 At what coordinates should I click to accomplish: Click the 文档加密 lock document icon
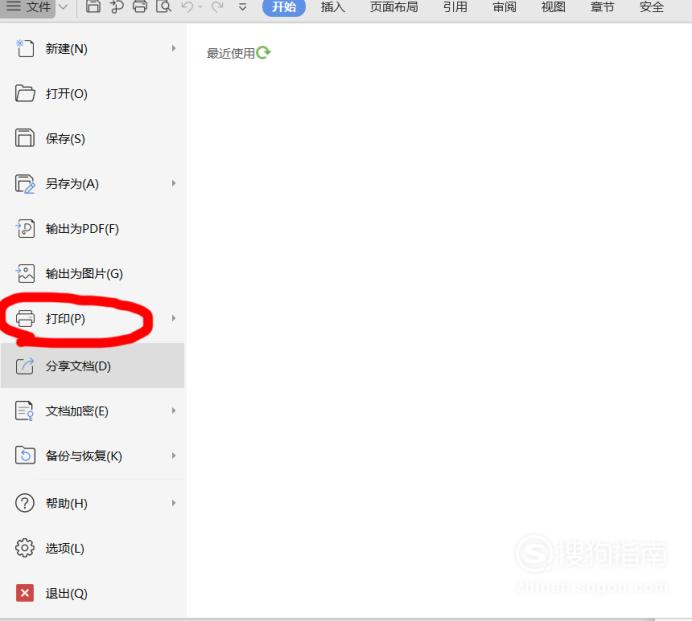(x=25, y=411)
